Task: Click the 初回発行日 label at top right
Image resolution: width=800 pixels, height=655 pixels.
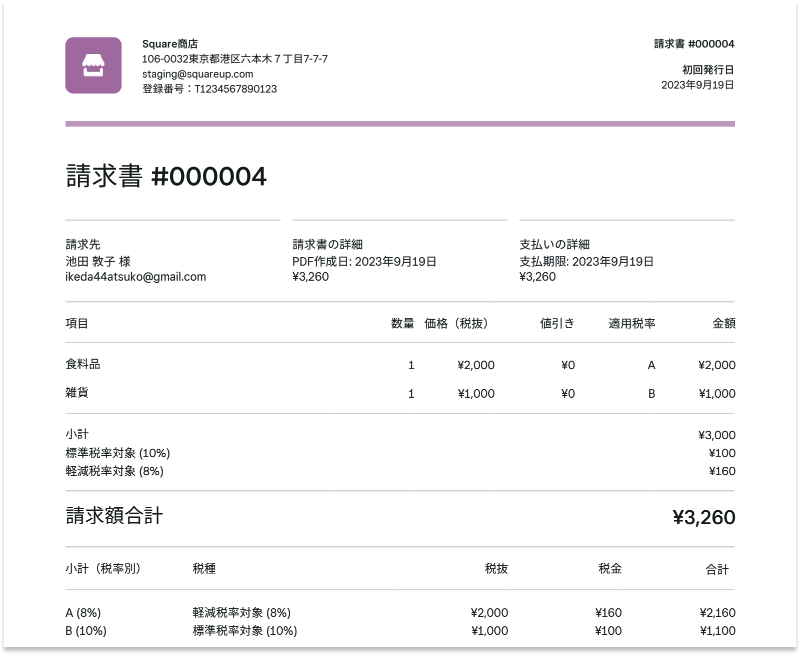Action: 708,70
